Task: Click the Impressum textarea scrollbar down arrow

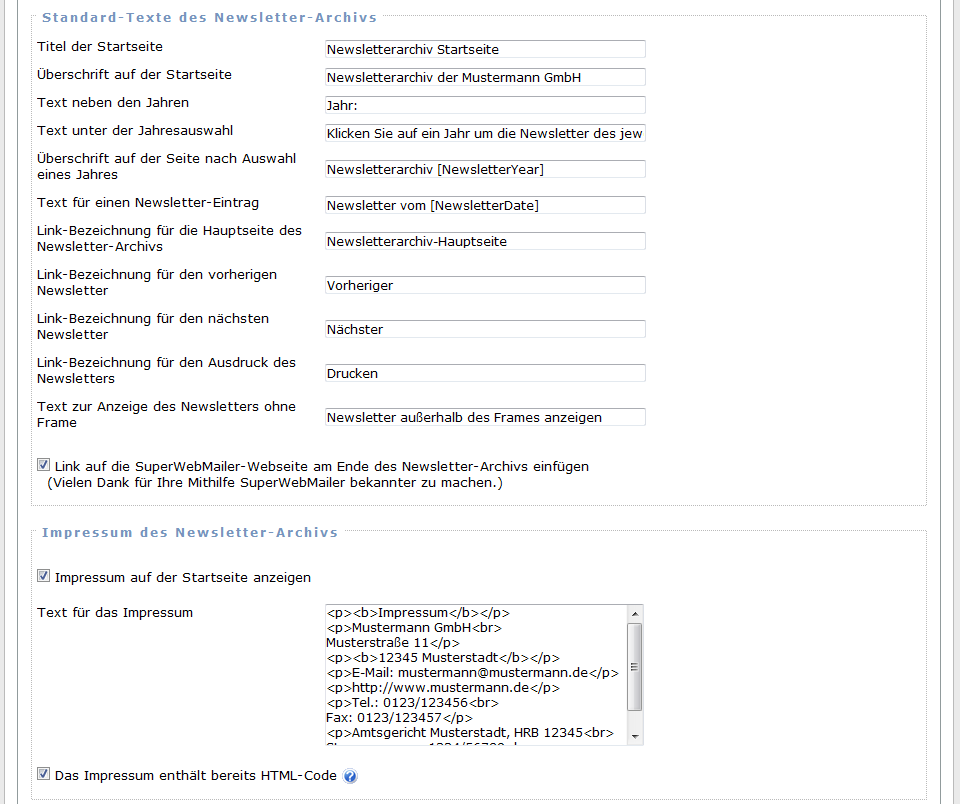Action: (635, 737)
